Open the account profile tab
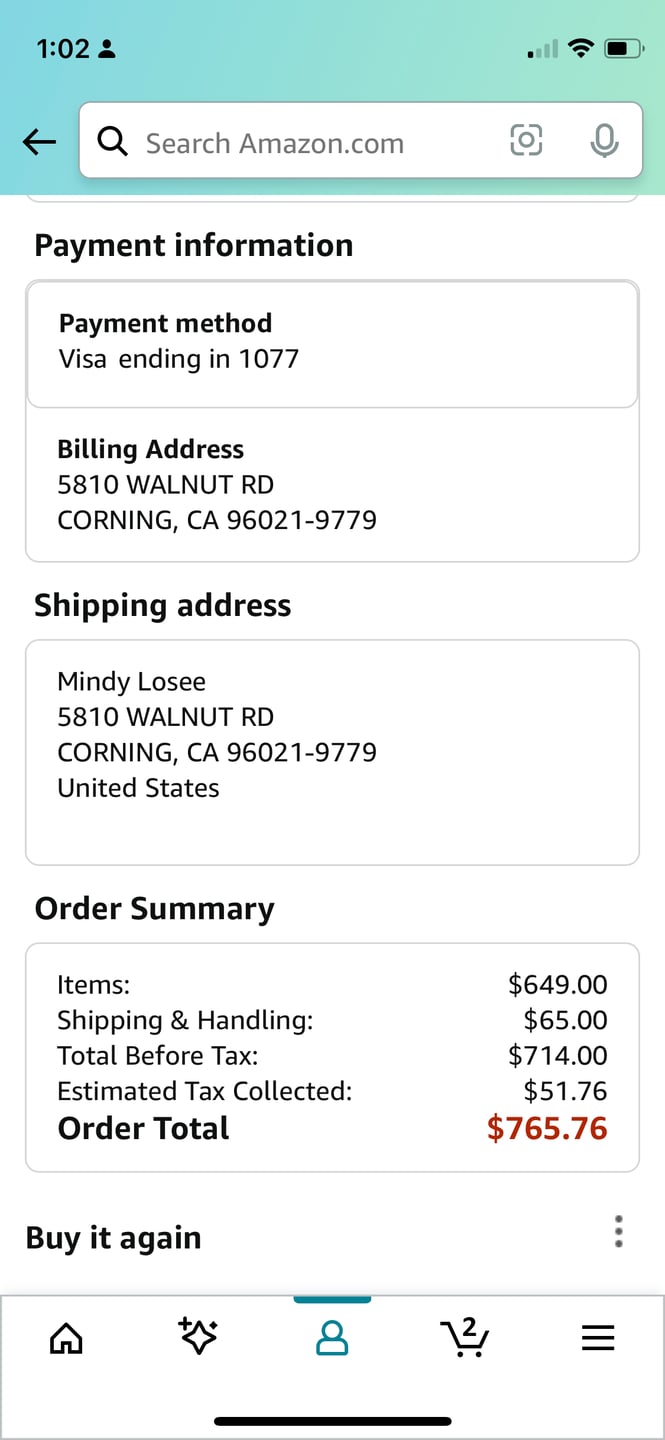The width and height of the screenshot is (665, 1440). (332, 1338)
